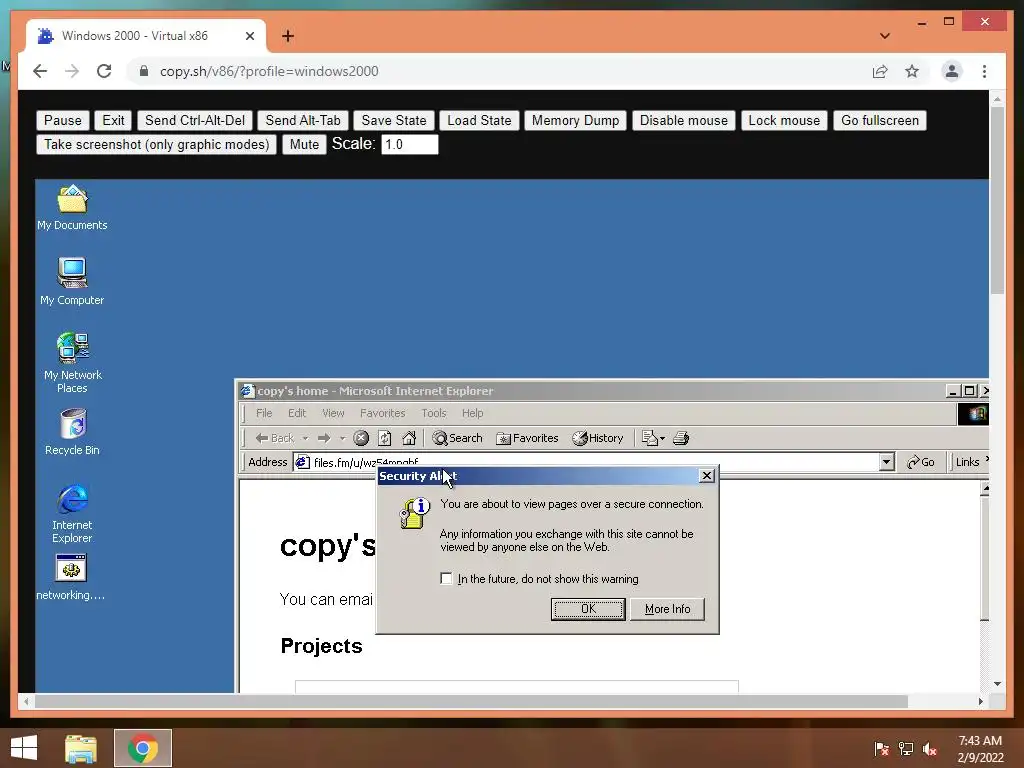Click Chrome taskbar icon
The width and height of the screenshot is (1024, 768).
coord(142,748)
